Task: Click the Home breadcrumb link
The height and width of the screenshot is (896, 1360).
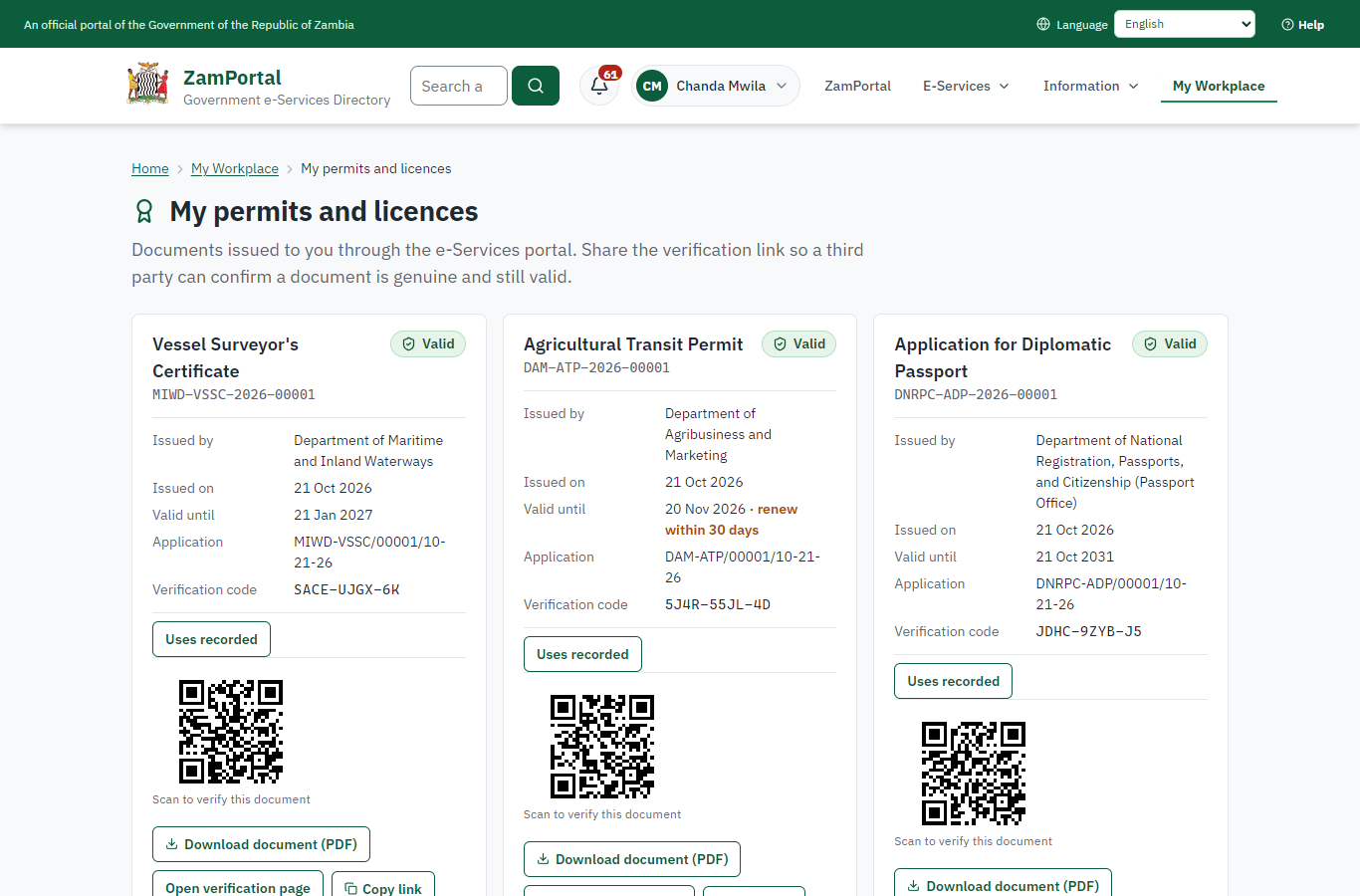Action: pos(150,168)
